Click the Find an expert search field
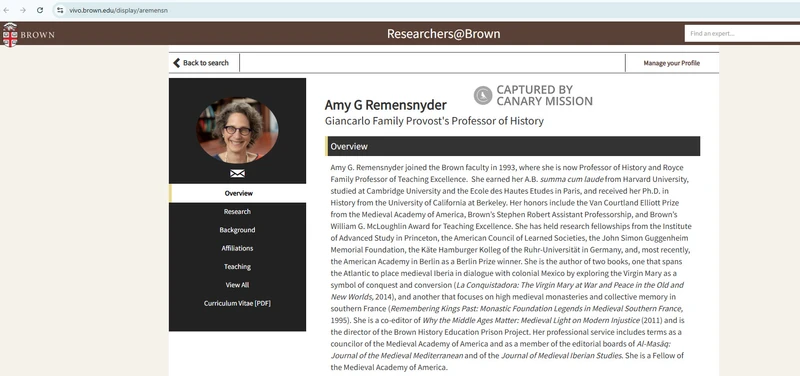This screenshot has height=376, width=800. click(742, 34)
